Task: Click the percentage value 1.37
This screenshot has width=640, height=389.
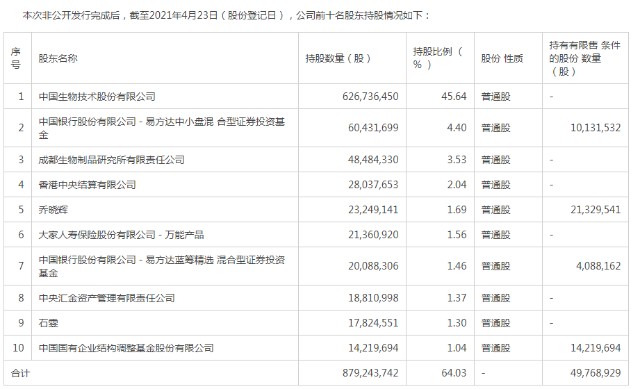Action: (x=457, y=298)
